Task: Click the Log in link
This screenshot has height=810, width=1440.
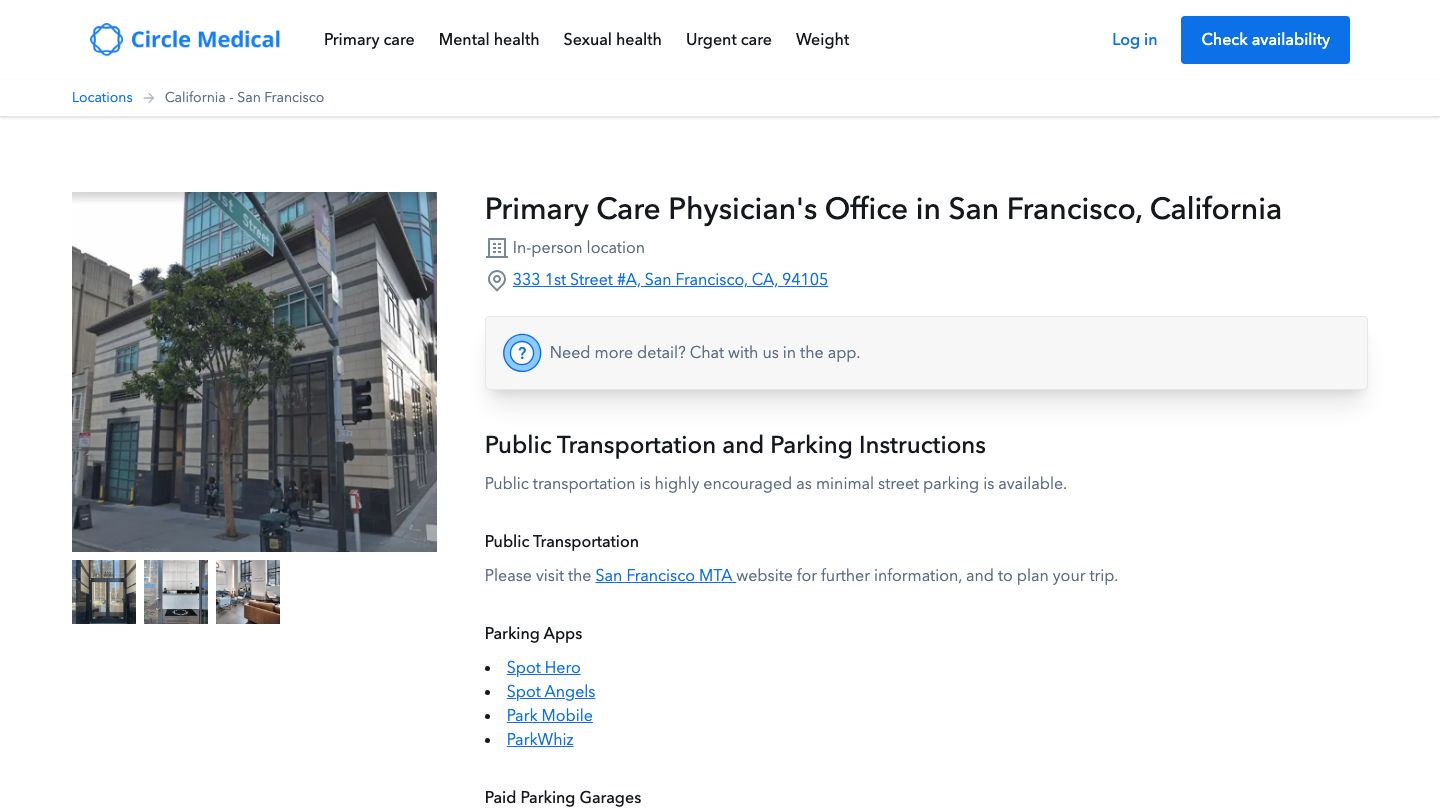Action: [x=1134, y=40]
